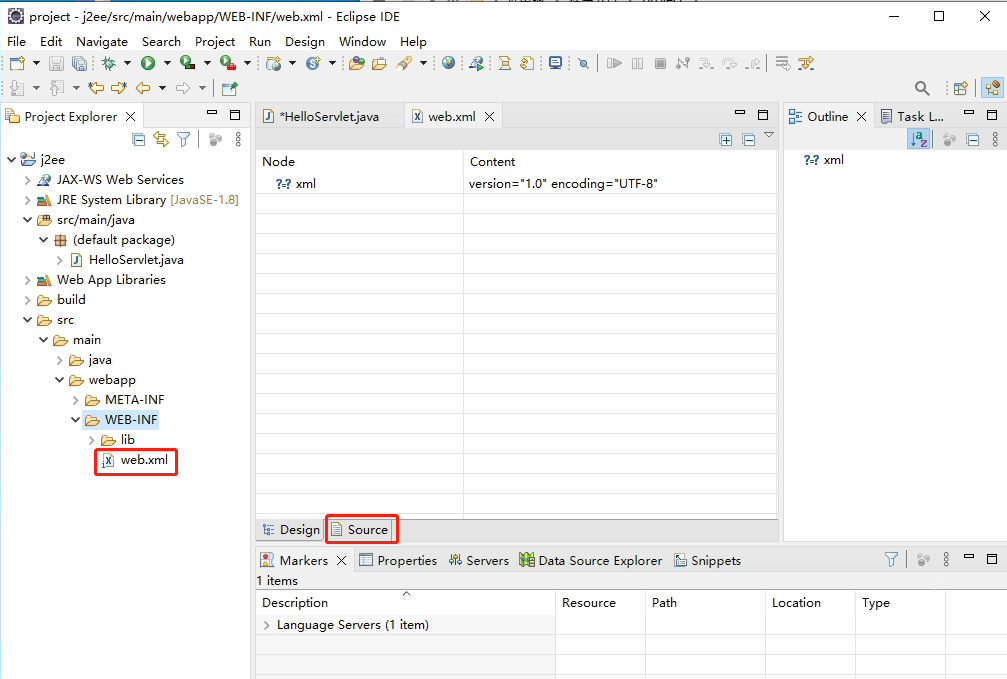1007x679 pixels.
Task: Expand the META-INF folder
Action: (x=76, y=400)
